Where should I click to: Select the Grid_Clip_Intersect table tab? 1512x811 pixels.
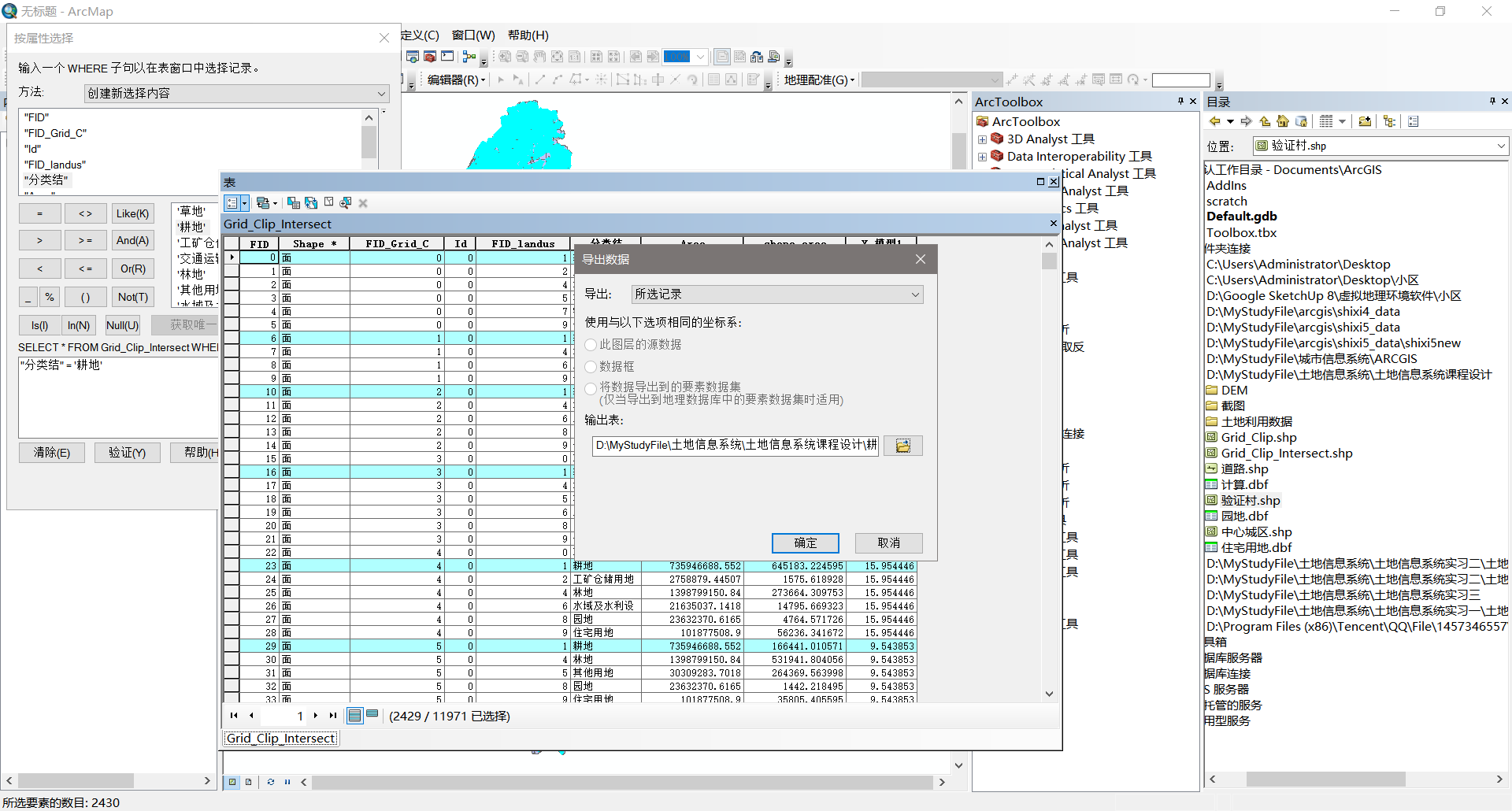(280, 739)
